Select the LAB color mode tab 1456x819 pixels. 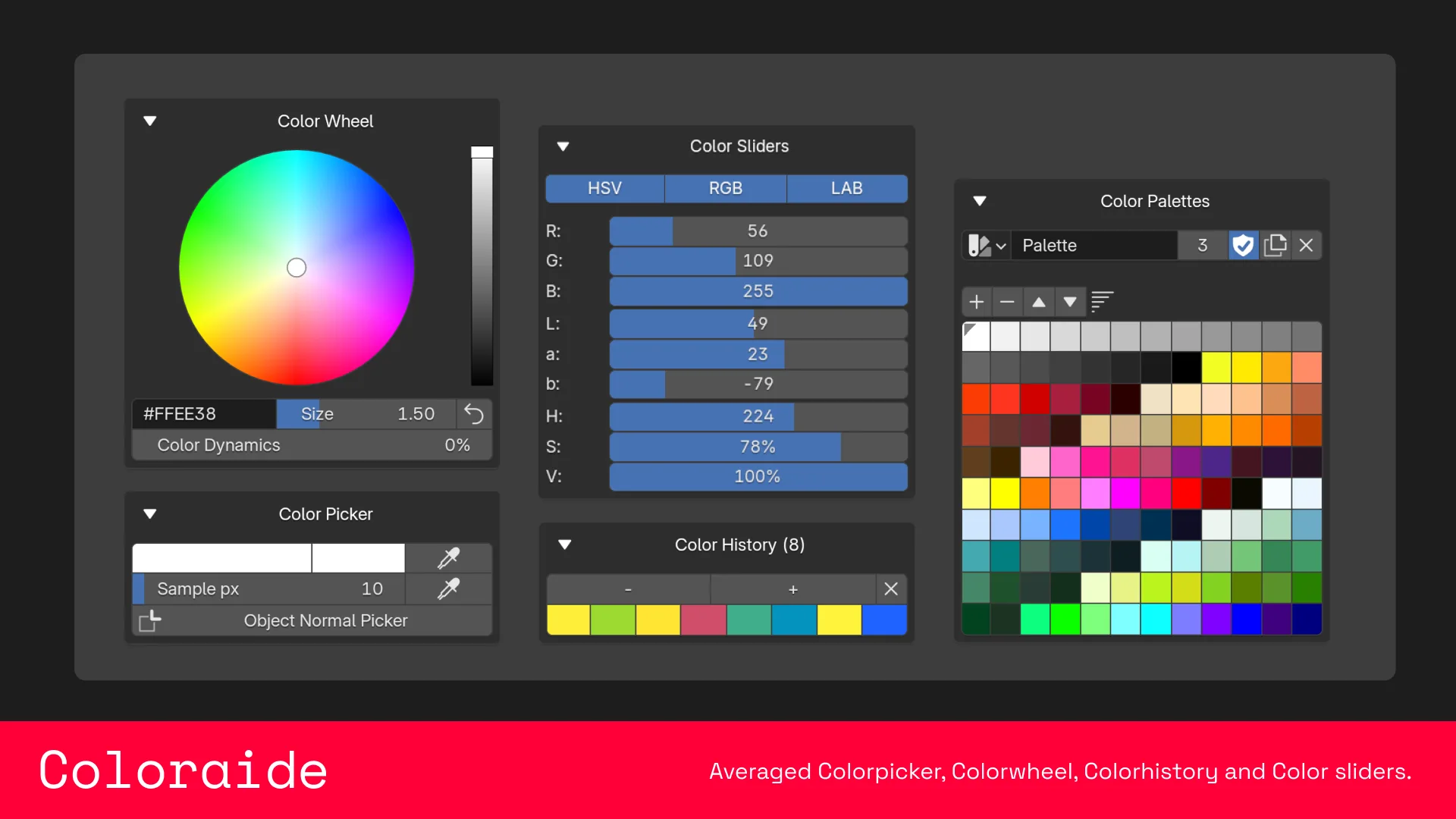tap(847, 188)
